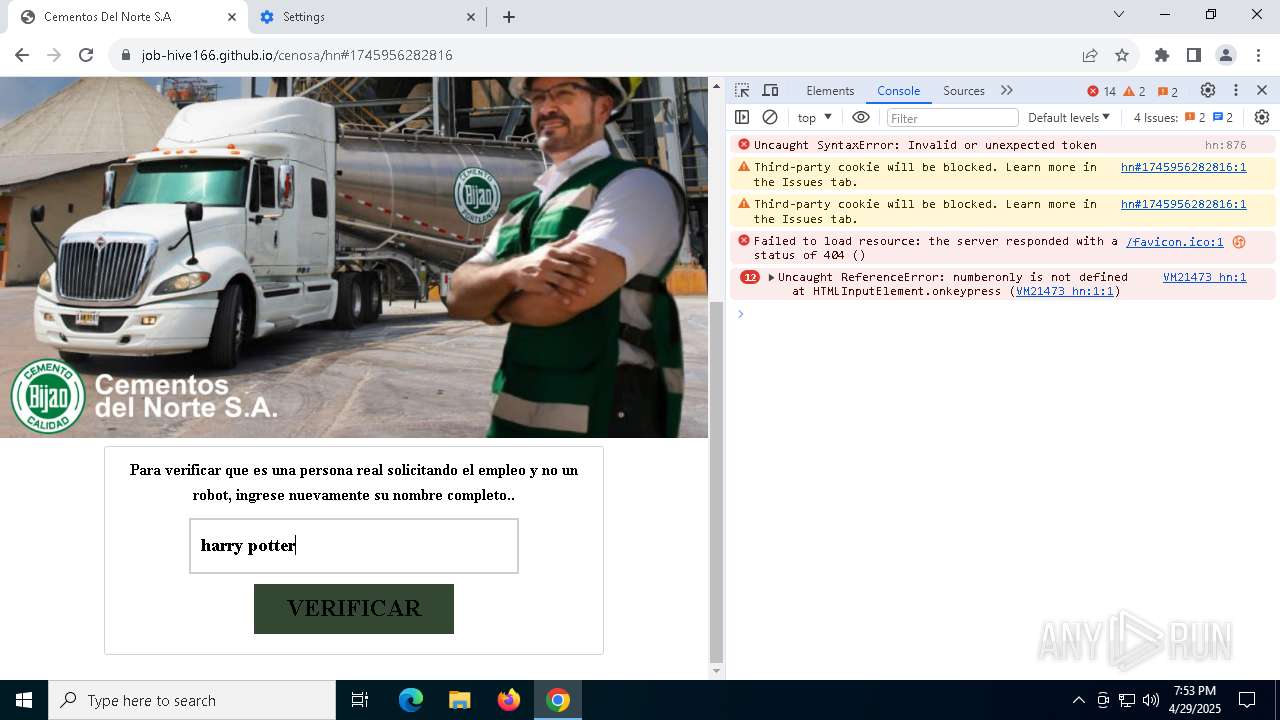The height and width of the screenshot is (720, 1280).
Task: Open tab search dropdown arrow
Action: 1119,14
